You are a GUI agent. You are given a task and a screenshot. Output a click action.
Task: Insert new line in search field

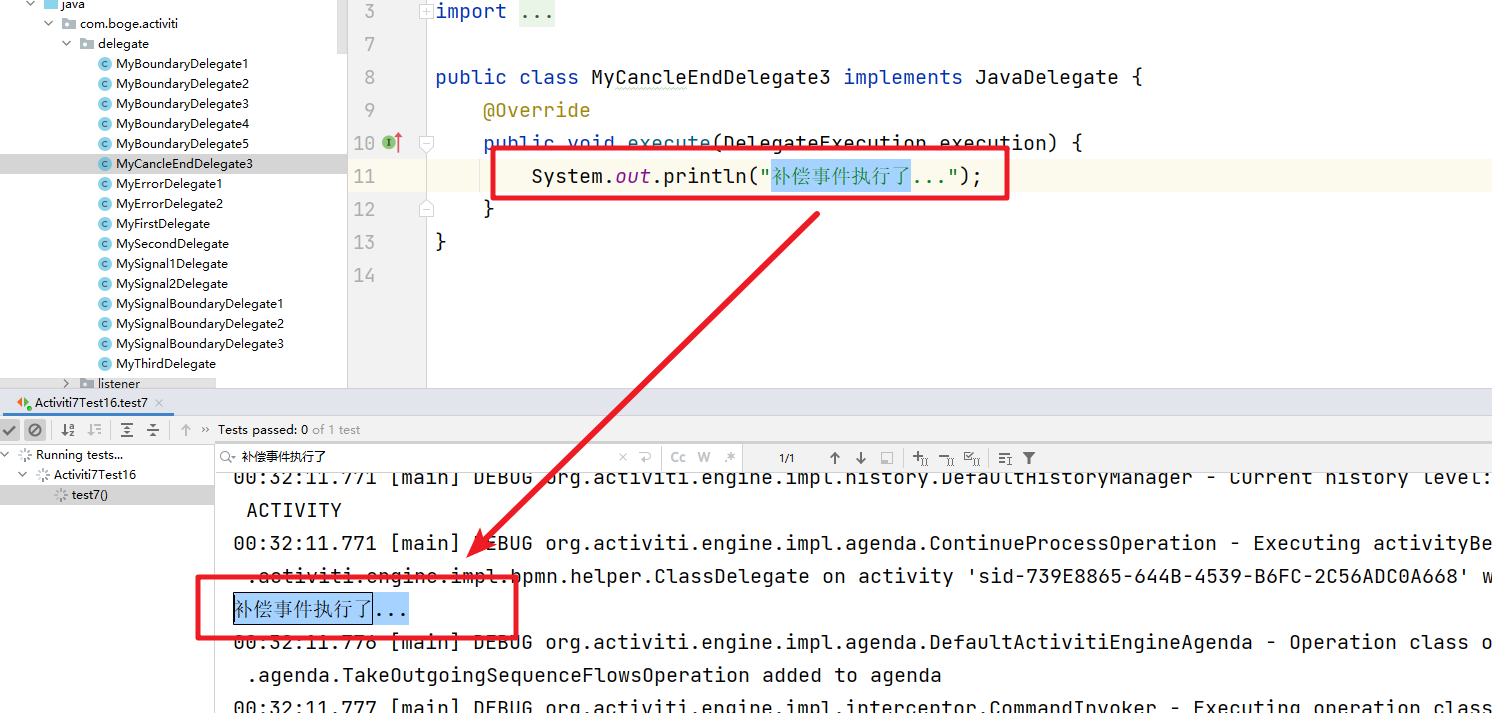646,457
